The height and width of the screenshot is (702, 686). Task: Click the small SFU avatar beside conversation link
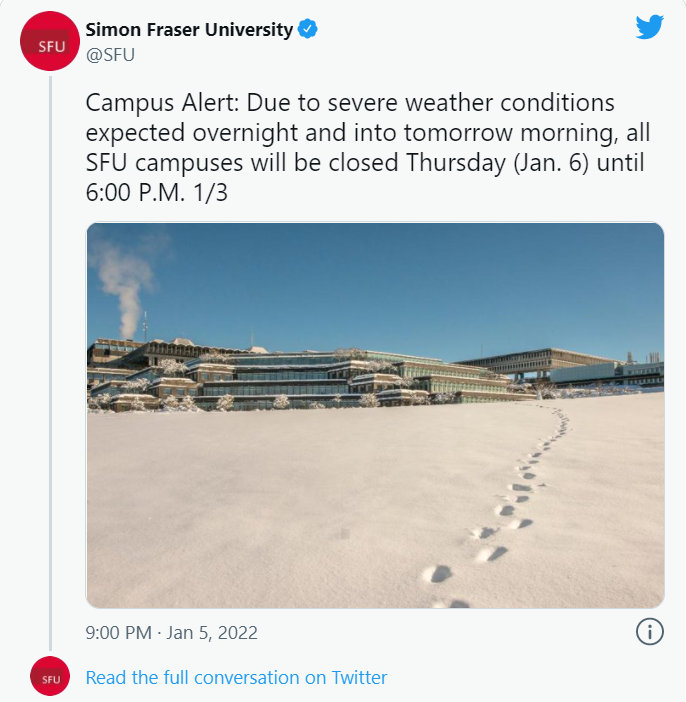click(x=50, y=676)
